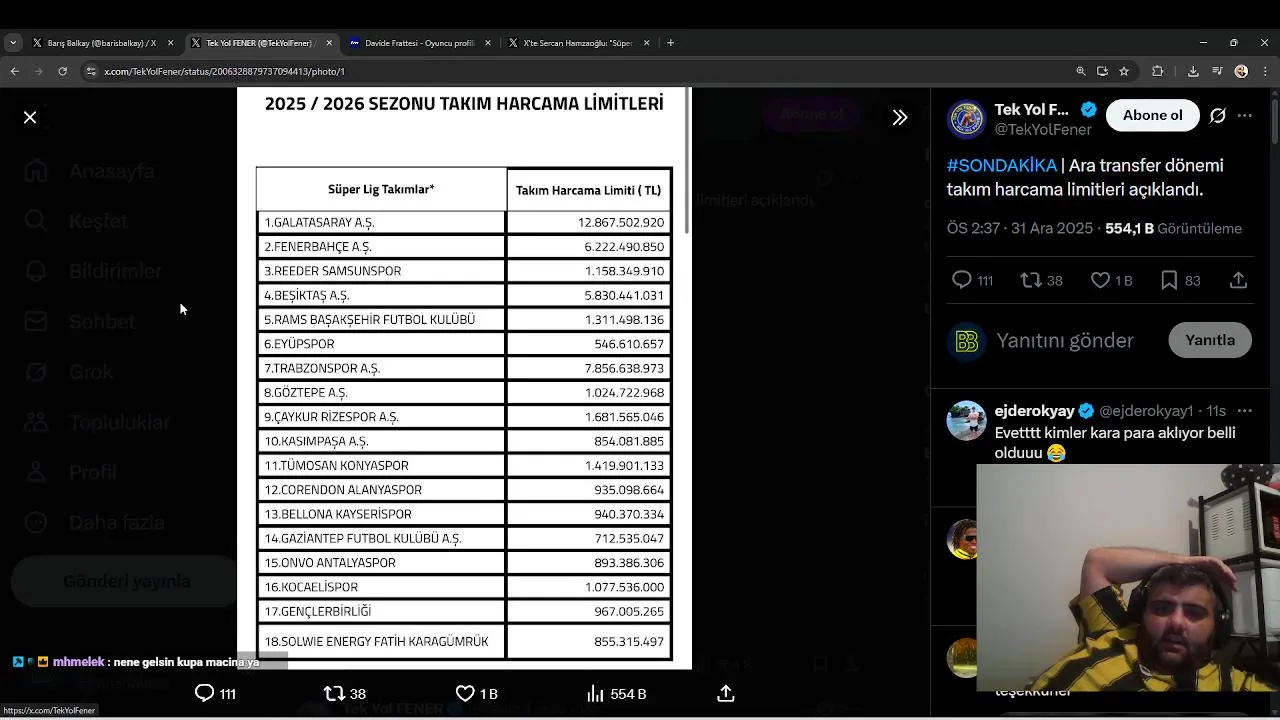
Task: Click the Yanıtını gönder reply field
Action: click(1065, 340)
